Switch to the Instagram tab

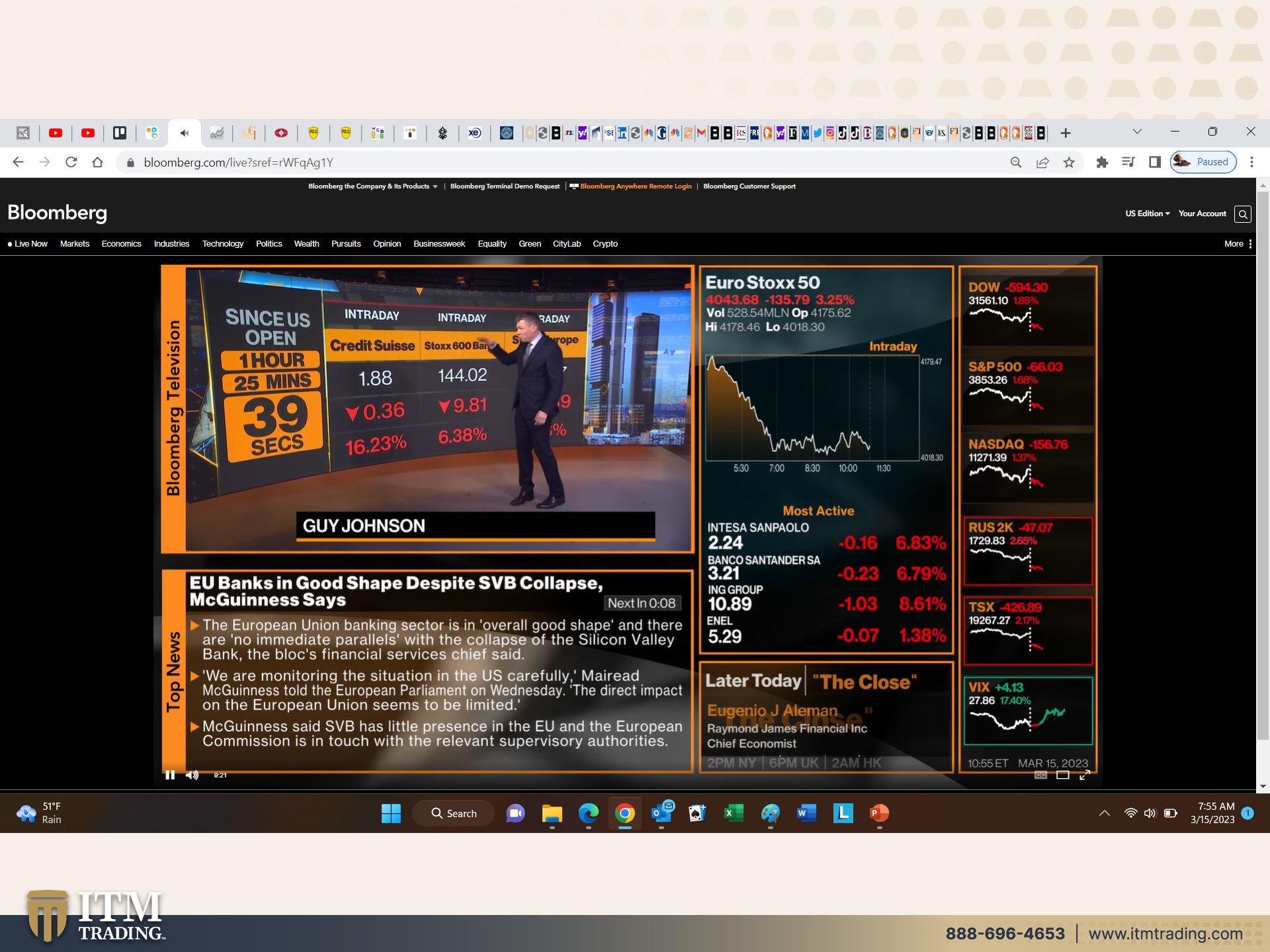(x=829, y=133)
